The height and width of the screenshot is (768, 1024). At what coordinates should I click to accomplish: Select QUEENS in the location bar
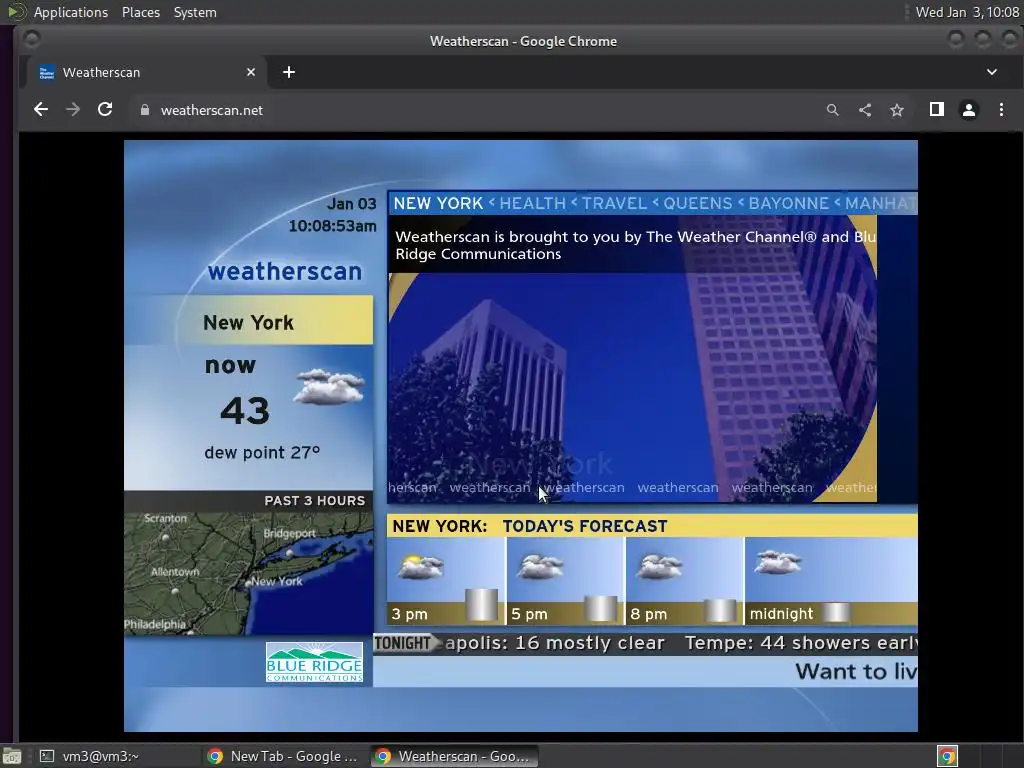[697, 203]
